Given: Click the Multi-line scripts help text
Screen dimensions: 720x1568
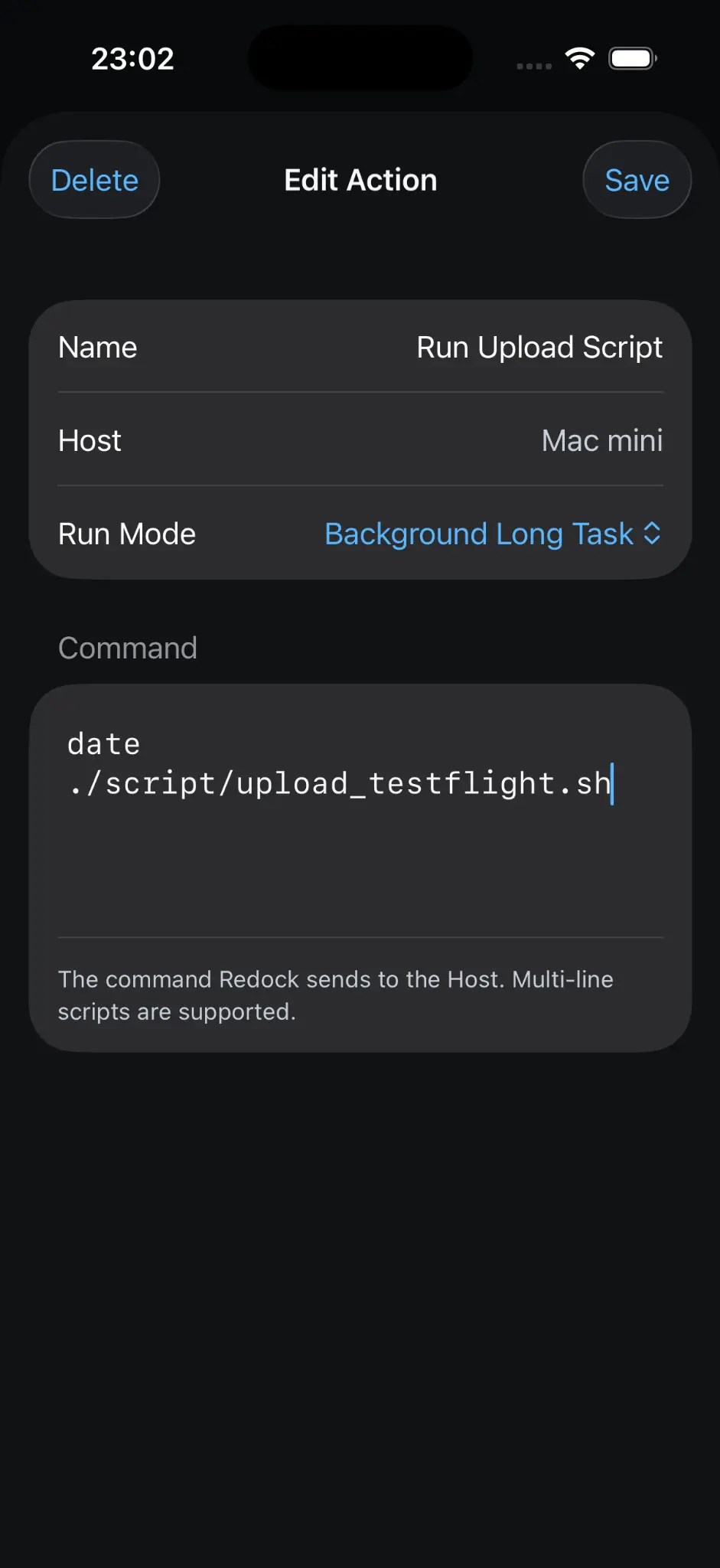Looking at the screenshot, I should 336,995.
